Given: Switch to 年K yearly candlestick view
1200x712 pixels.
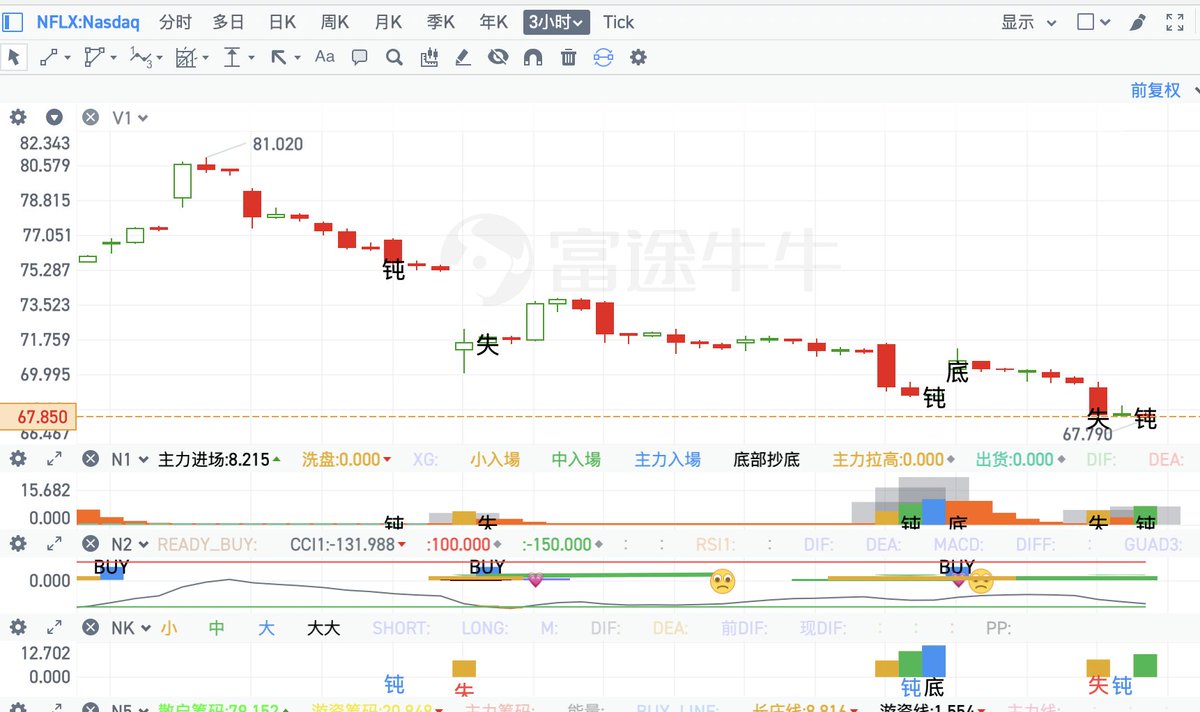Looking at the screenshot, I should click(x=494, y=22).
